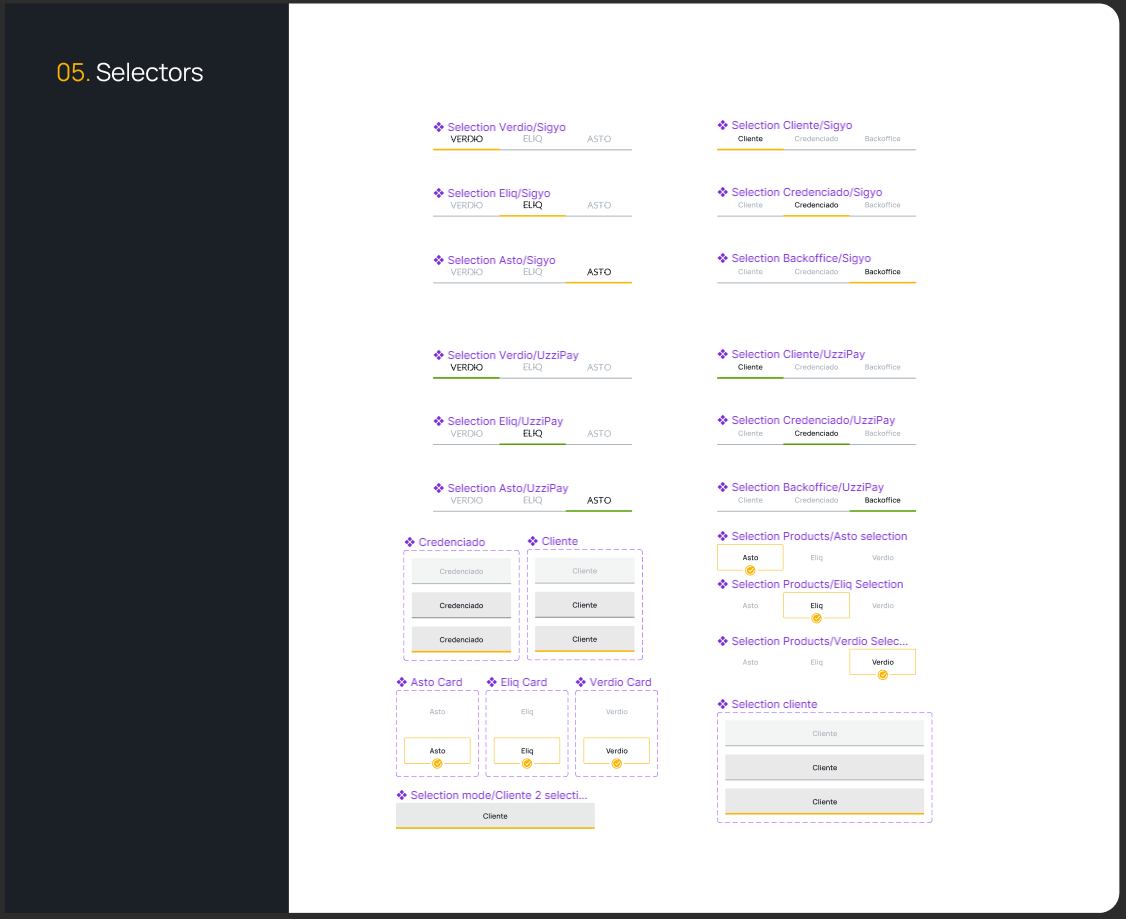
Task: Select ASTO tab in Selection Verdio/Sigyo
Action: point(599,139)
